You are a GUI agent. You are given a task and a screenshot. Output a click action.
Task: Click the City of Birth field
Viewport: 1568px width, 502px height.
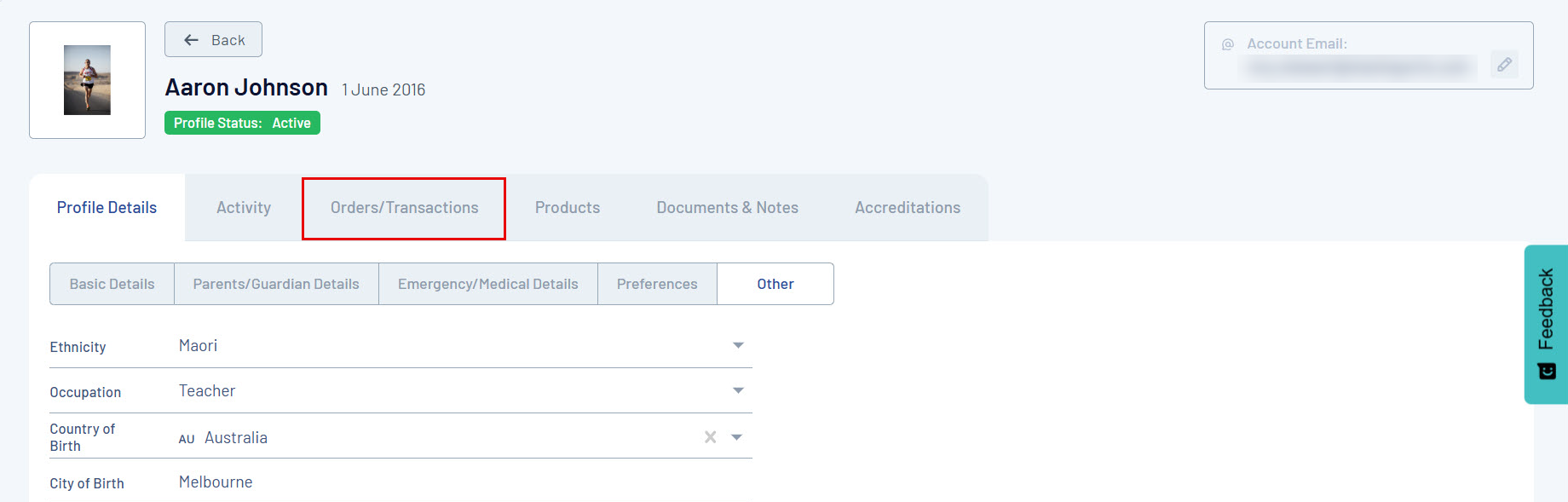[x=460, y=482]
